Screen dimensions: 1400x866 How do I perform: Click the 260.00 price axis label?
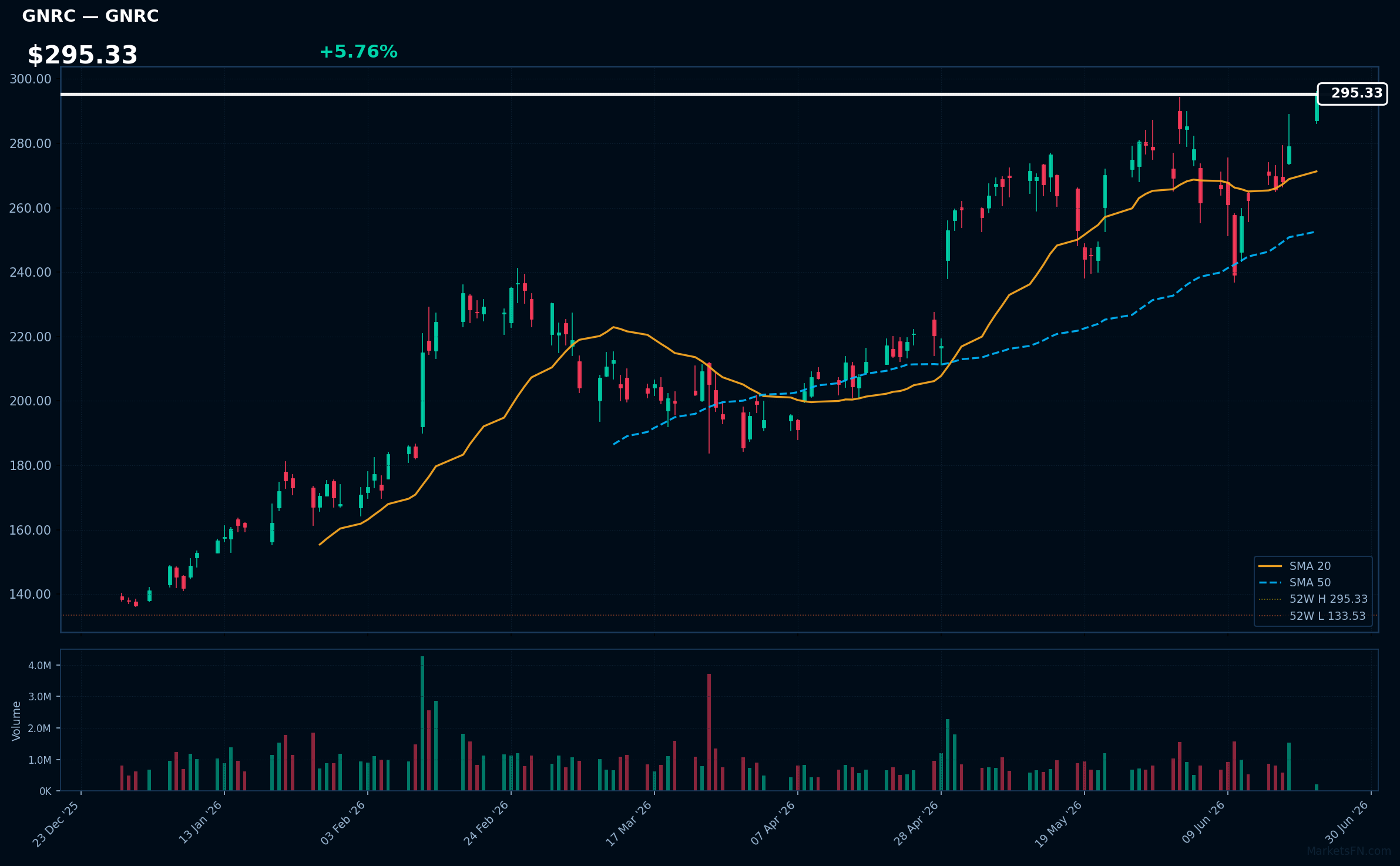point(31,209)
